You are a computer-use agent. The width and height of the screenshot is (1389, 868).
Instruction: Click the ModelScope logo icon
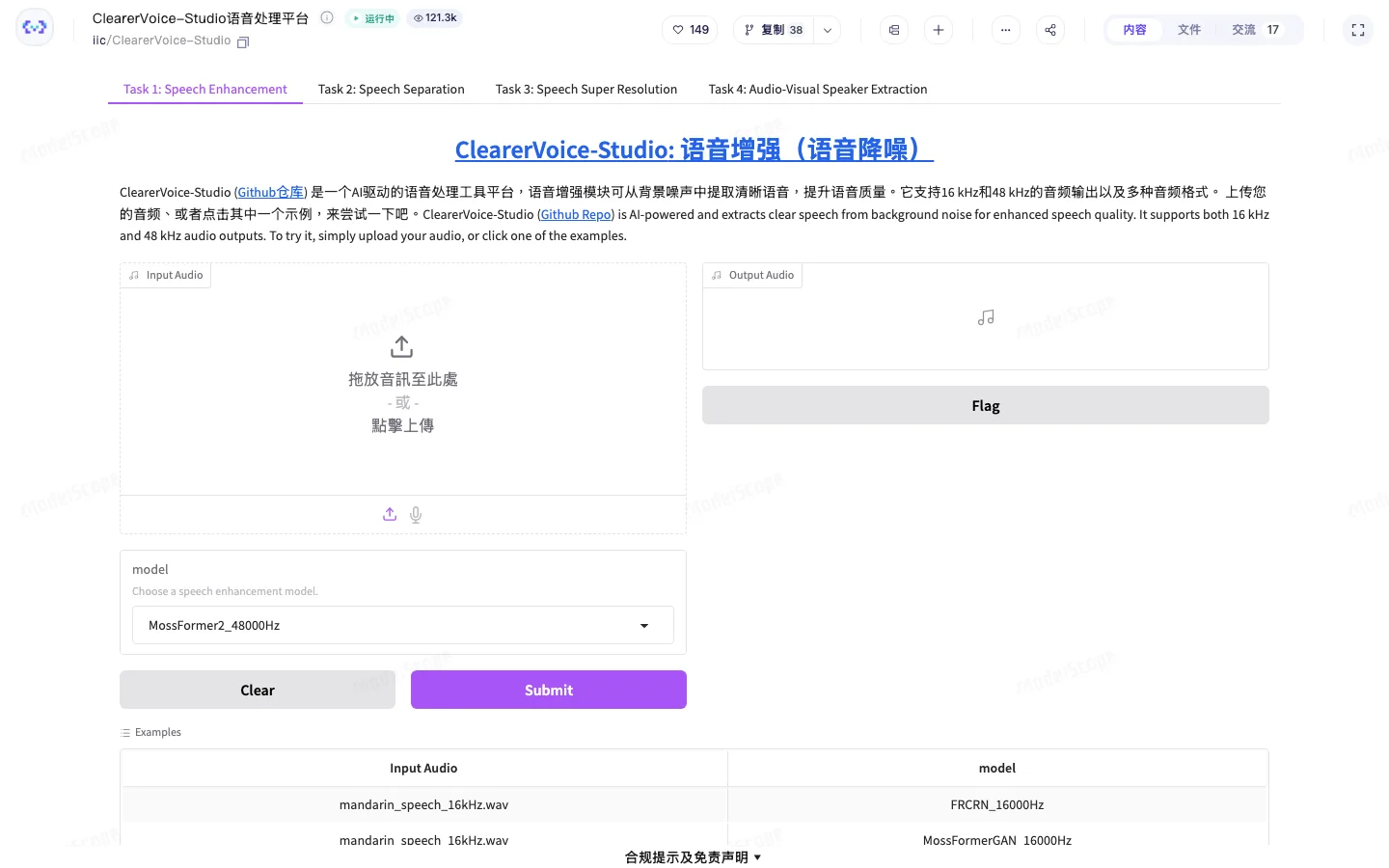(x=35, y=28)
